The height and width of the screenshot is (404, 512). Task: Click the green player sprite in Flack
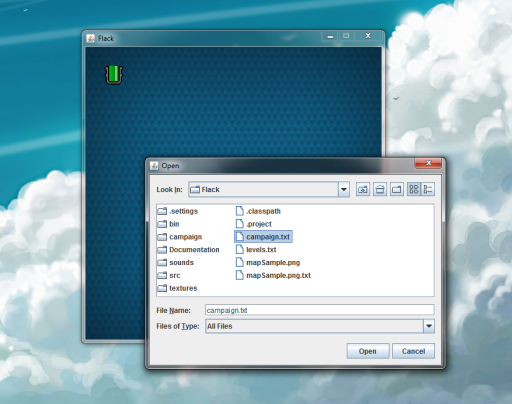click(x=114, y=74)
